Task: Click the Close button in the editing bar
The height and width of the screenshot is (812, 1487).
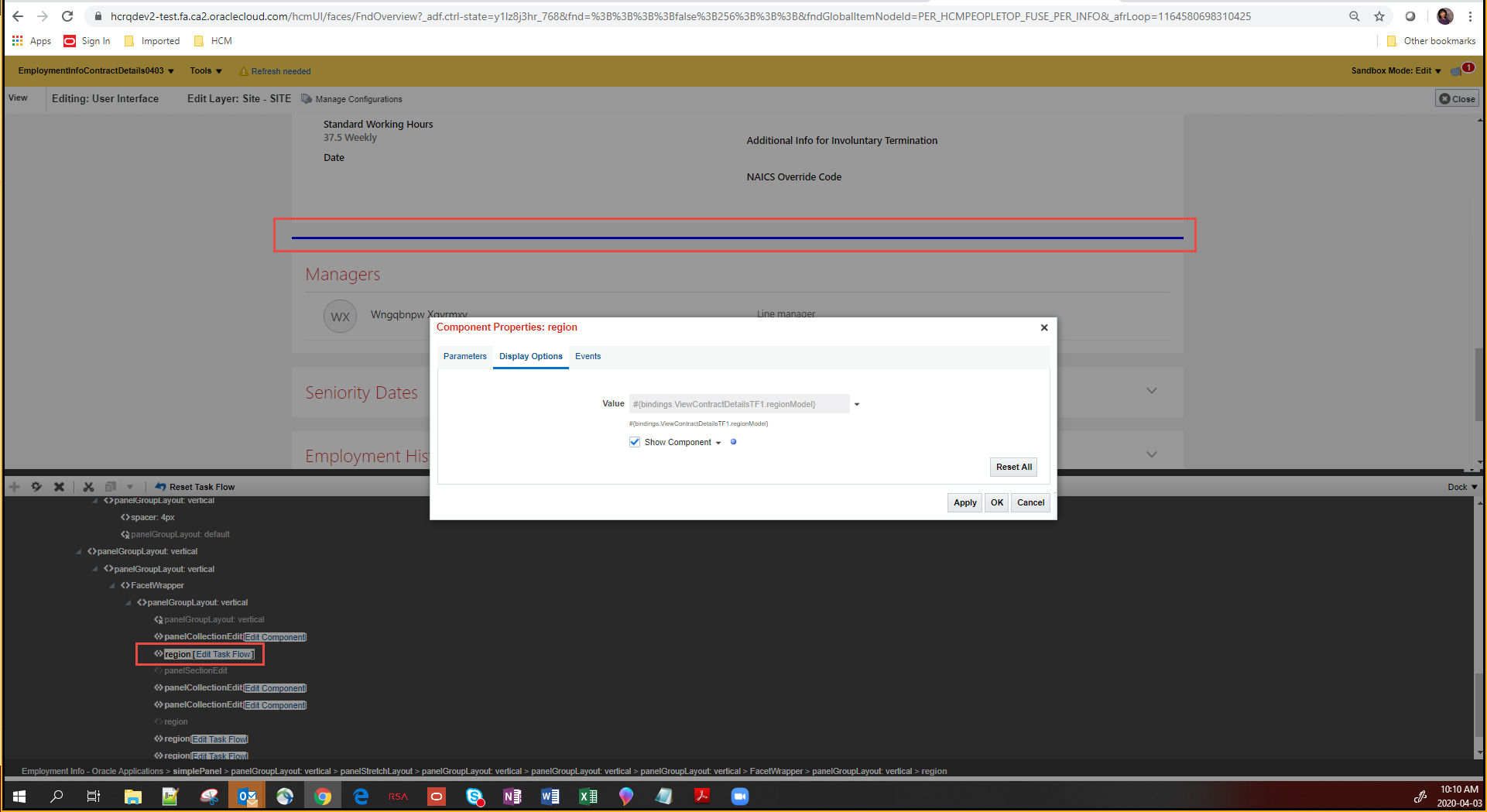Action: click(x=1458, y=98)
